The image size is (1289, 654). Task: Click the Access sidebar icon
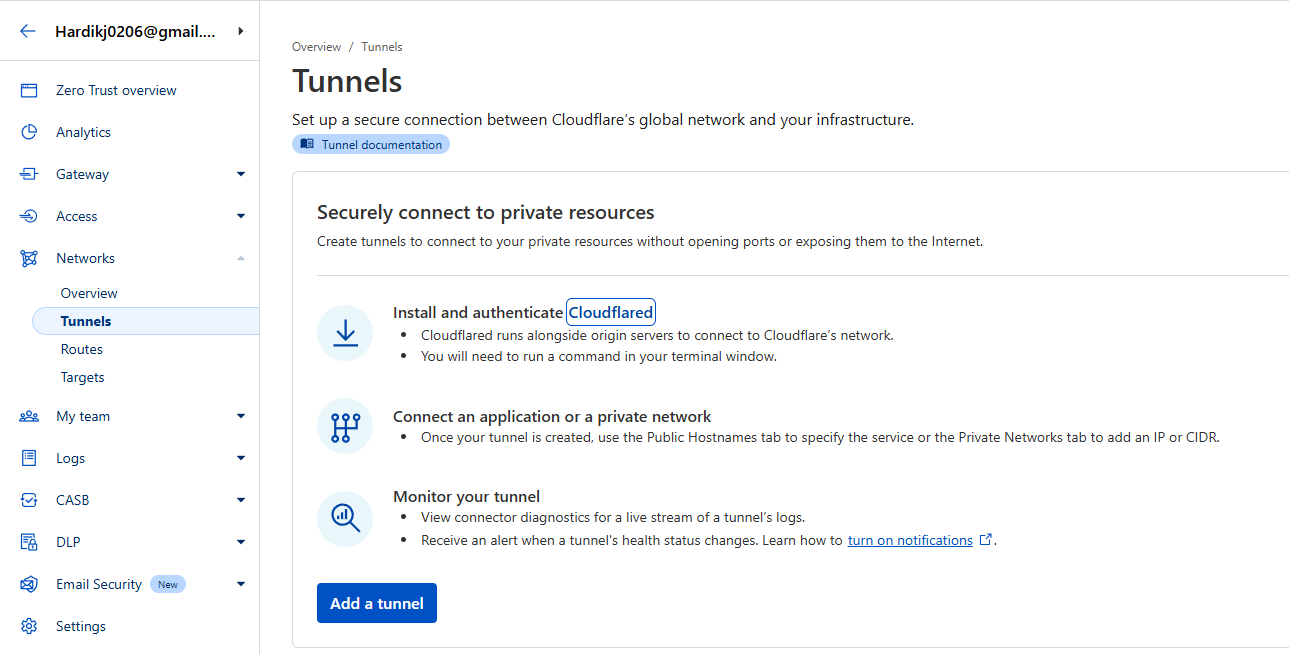coord(29,216)
